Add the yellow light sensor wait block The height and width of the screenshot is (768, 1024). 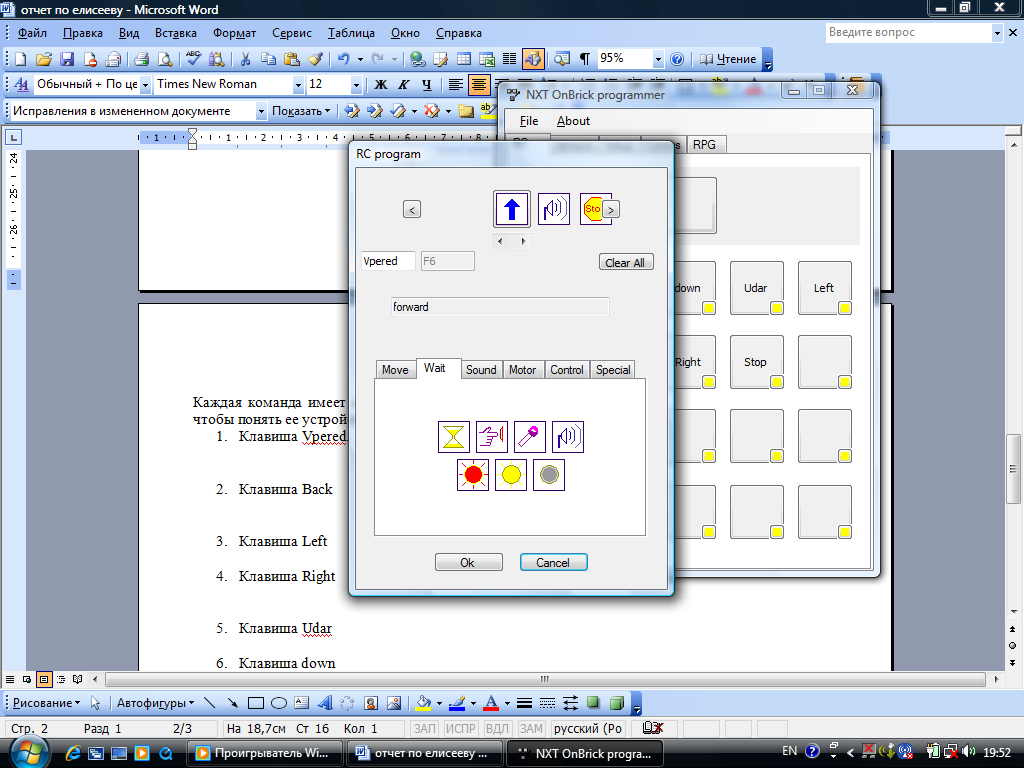tap(511, 475)
